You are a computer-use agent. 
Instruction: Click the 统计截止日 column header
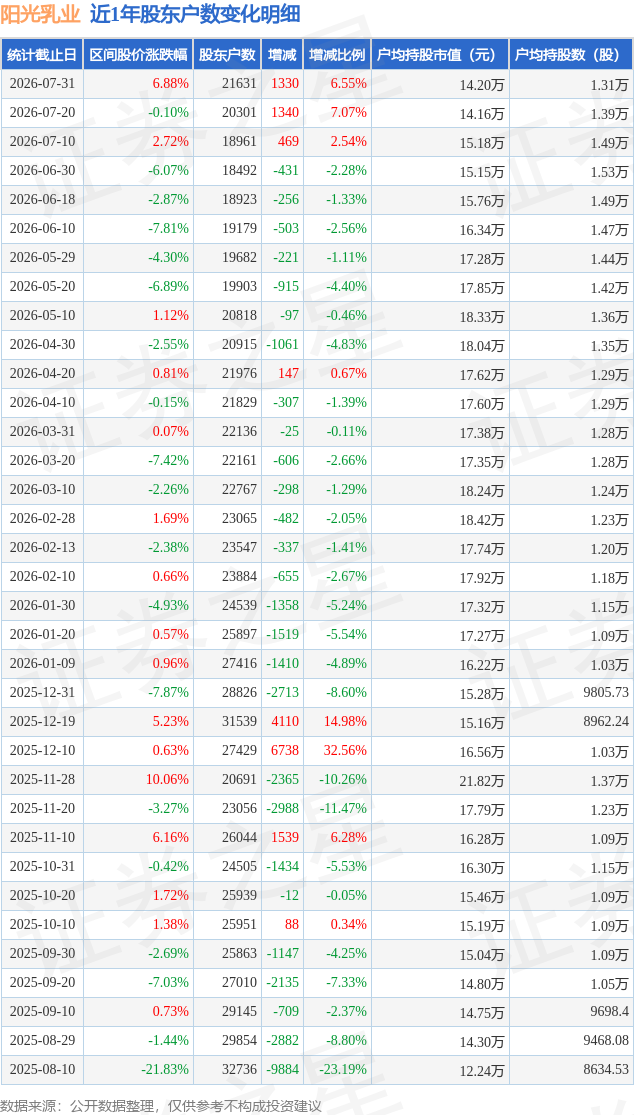(42, 55)
